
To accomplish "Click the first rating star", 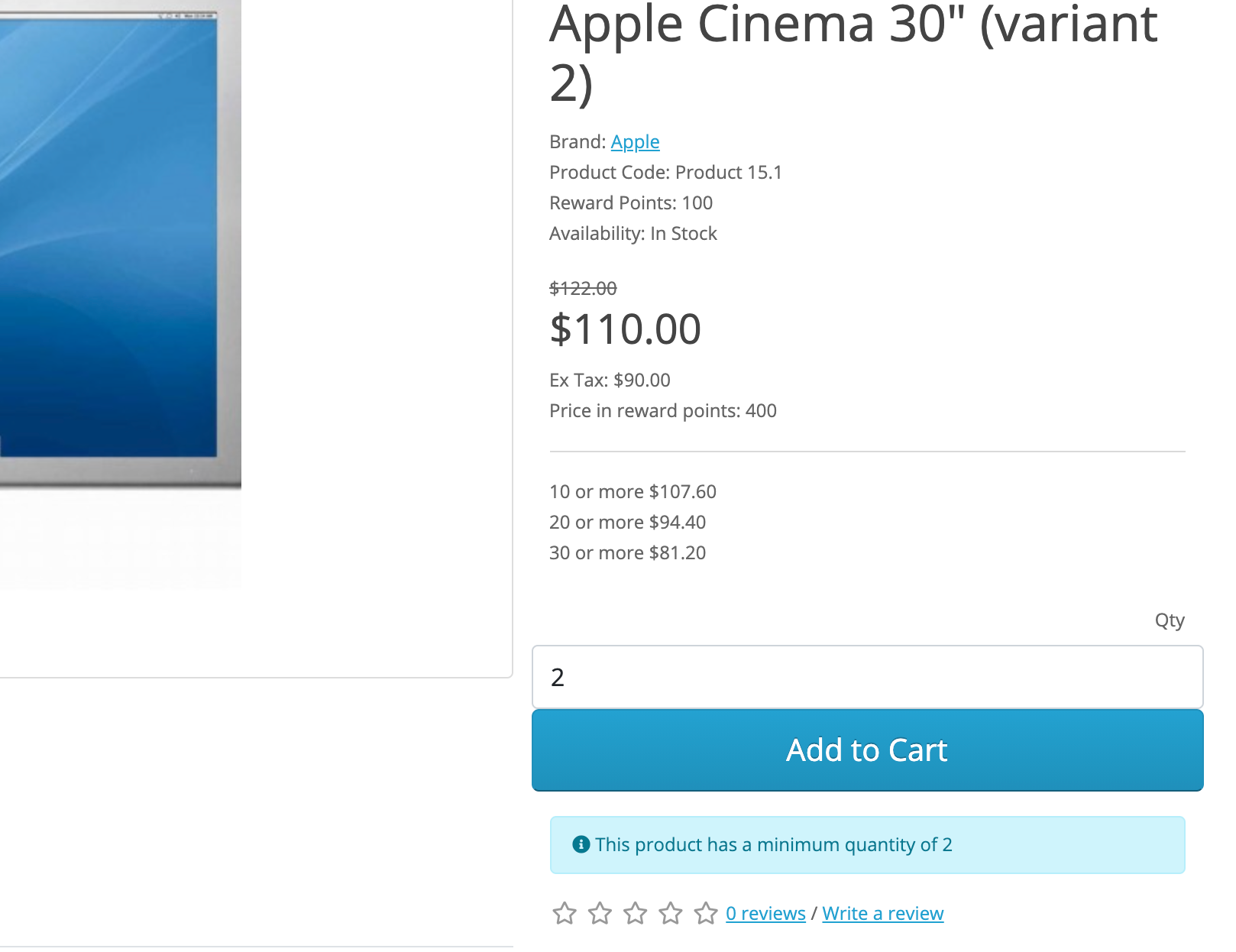I will tap(565, 913).
